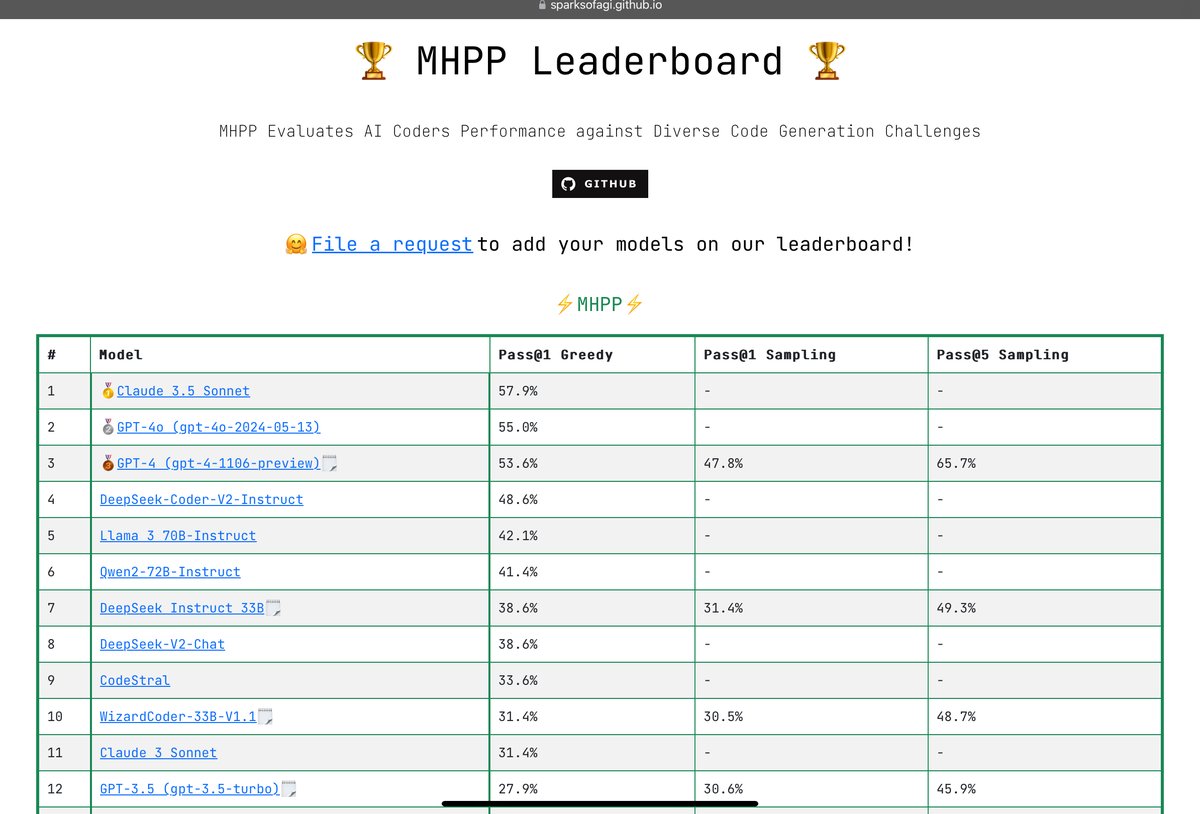1200x814 pixels.
Task: Click the MHPP section heading
Action: (600, 304)
